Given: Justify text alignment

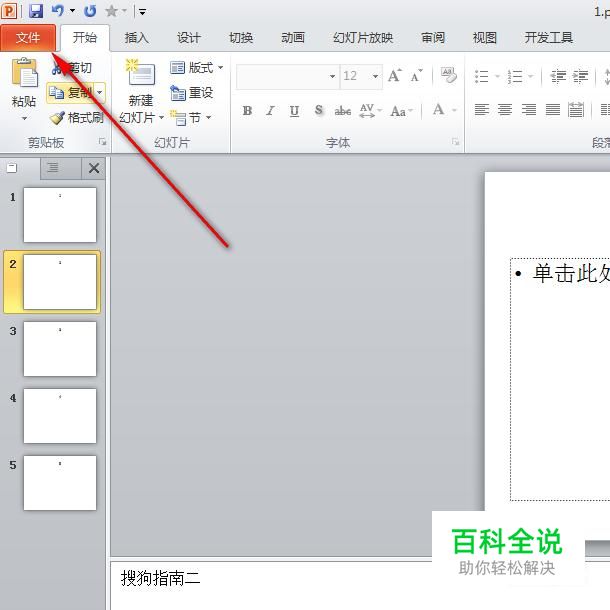Looking at the screenshot, I should (x=552, y=110).
